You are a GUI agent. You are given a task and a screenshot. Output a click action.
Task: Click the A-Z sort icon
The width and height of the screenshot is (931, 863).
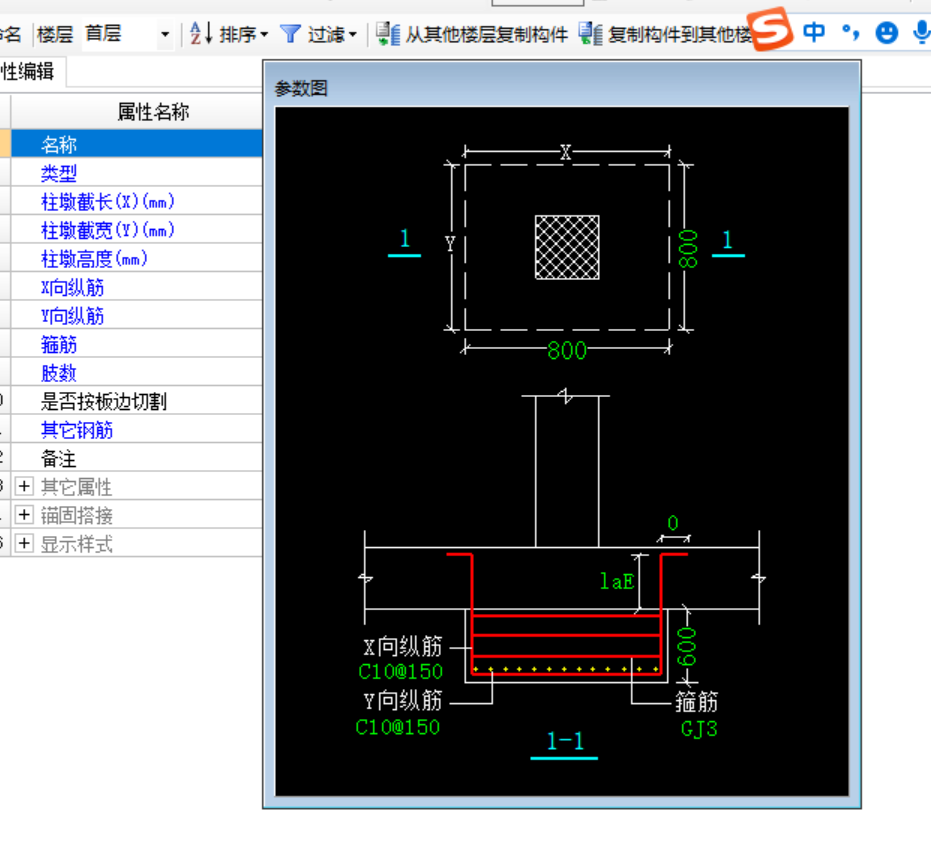201,33
